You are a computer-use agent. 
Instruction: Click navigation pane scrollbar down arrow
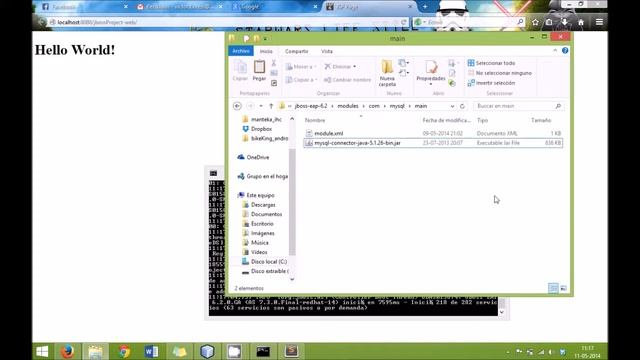coord(292,280)
